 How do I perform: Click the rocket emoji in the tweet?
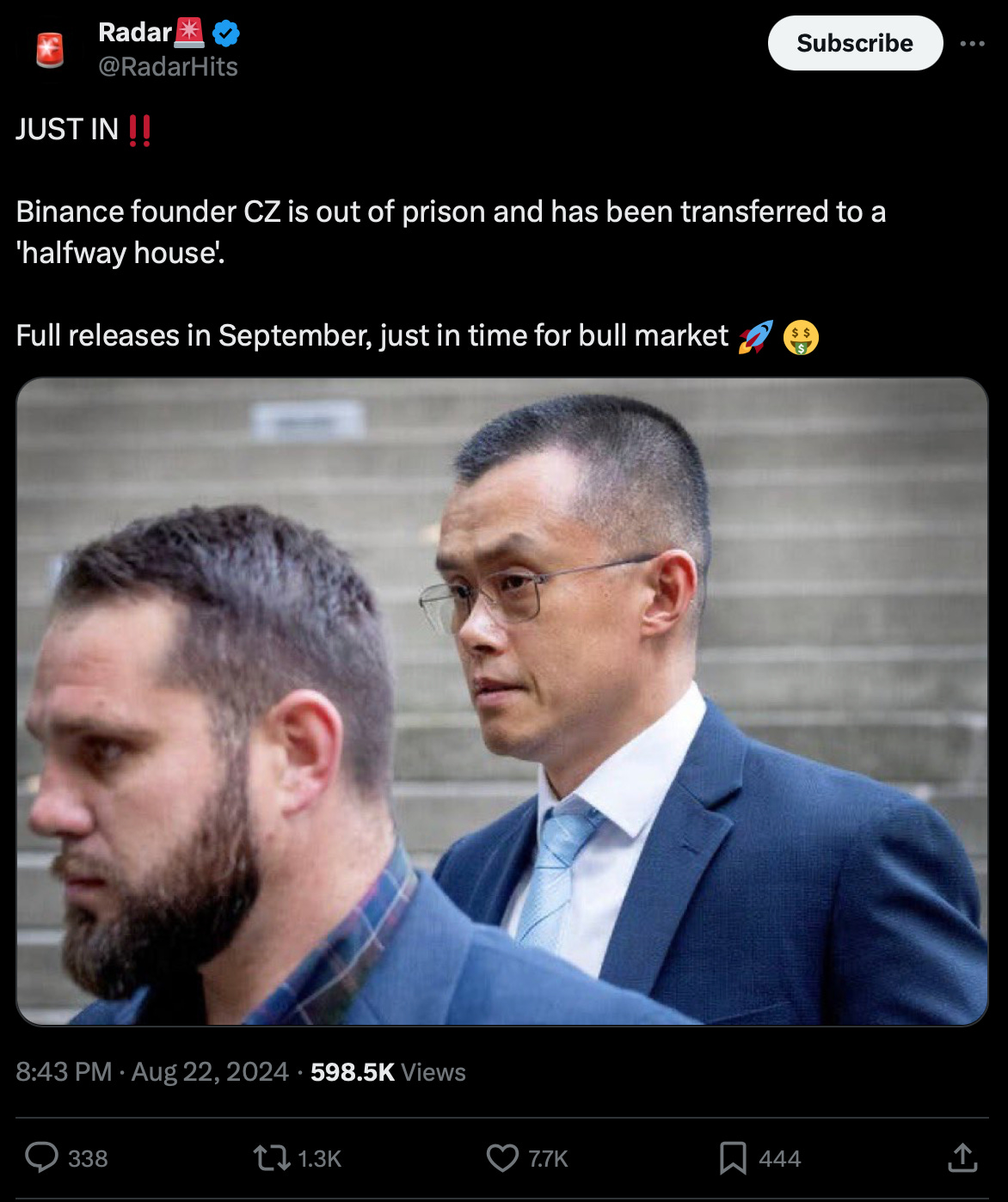click(755, 336)
